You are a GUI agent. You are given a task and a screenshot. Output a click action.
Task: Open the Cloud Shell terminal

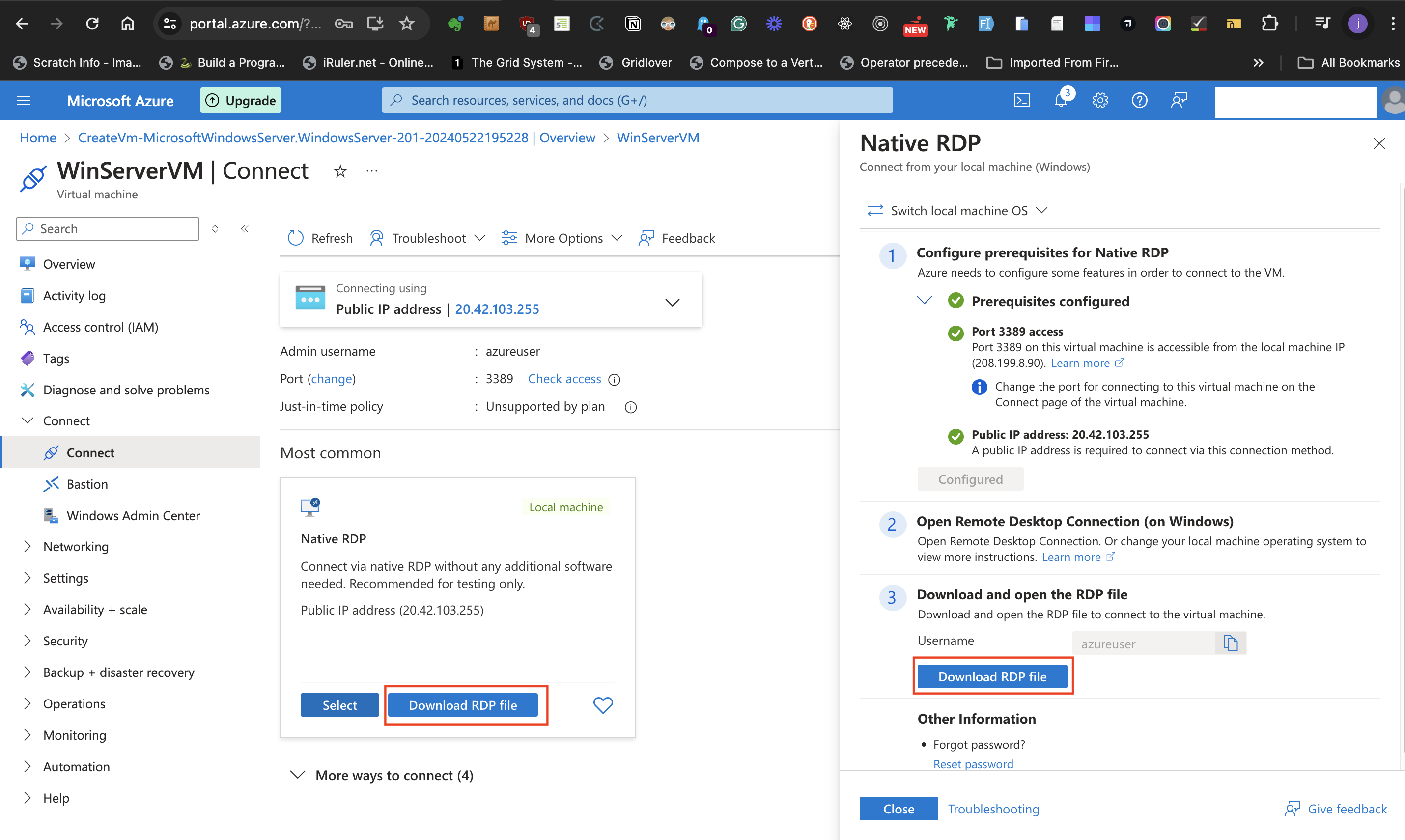click(x=1022, y=100)
